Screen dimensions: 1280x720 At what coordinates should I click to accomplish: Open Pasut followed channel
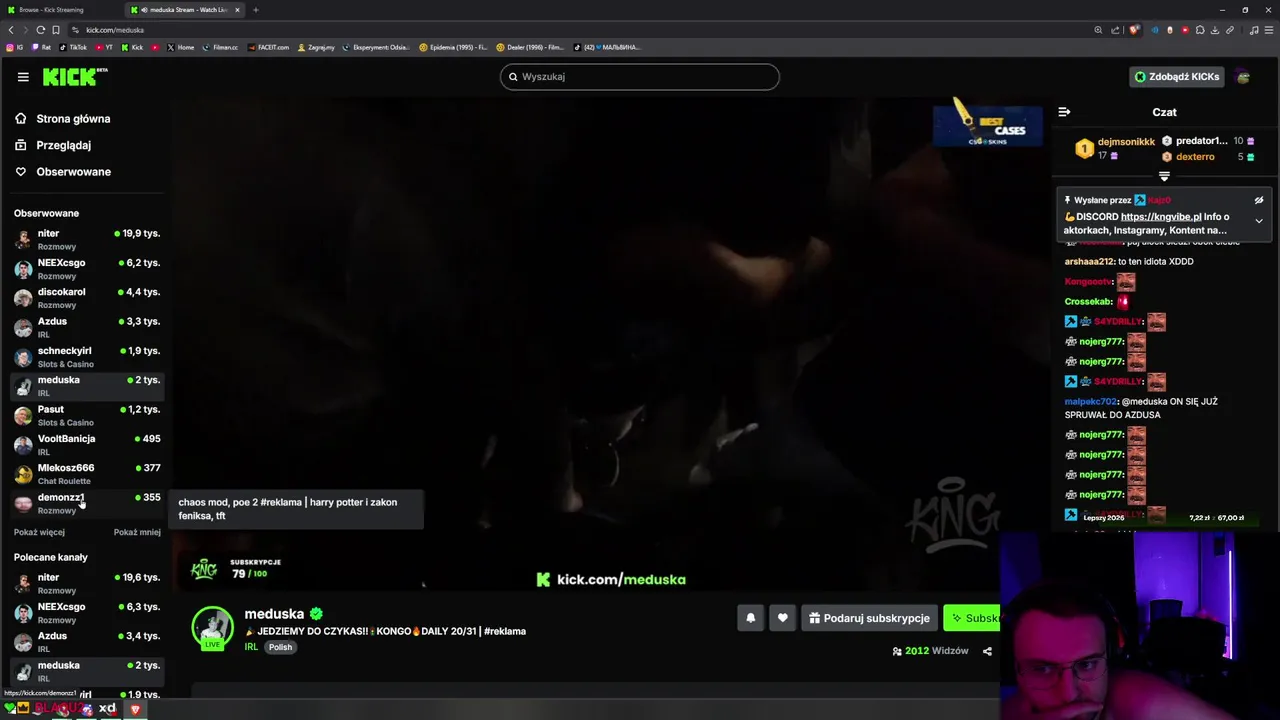pyautogui.click(x=86, y=415)
